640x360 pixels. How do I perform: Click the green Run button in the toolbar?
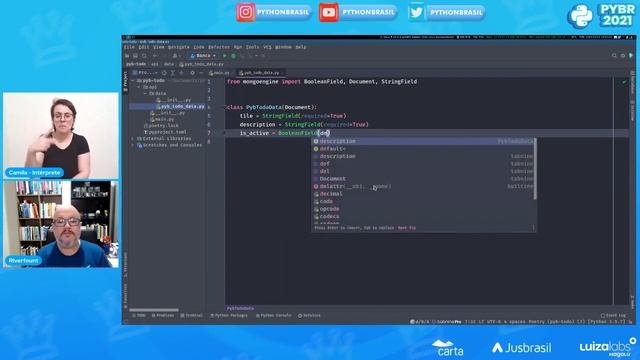pos(224,56)
